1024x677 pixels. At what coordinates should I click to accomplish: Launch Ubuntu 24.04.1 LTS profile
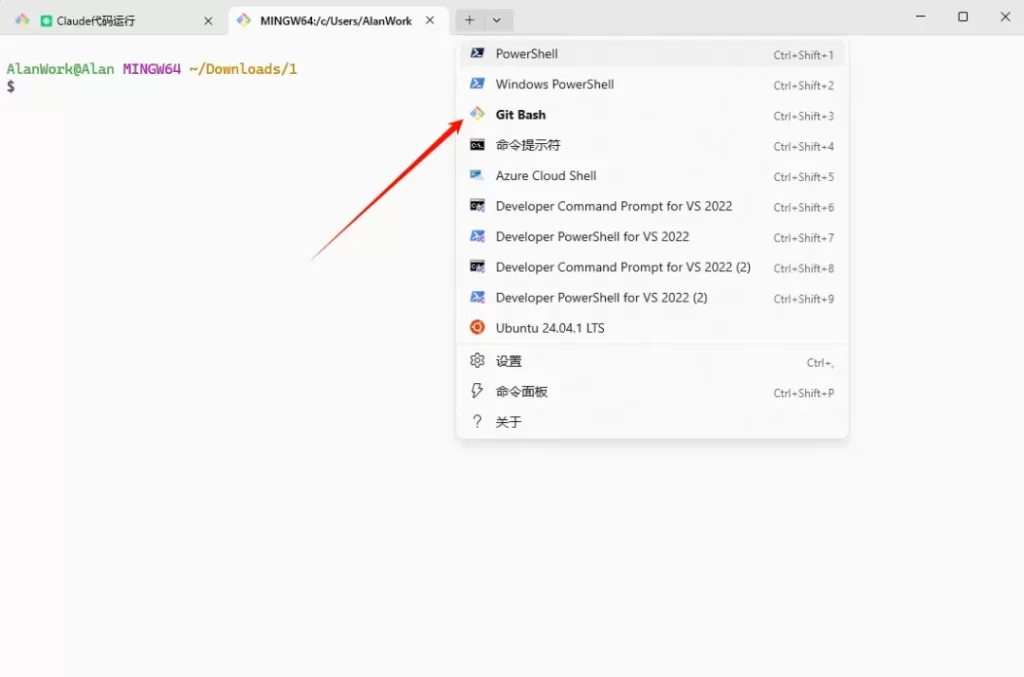coord(652,328)
